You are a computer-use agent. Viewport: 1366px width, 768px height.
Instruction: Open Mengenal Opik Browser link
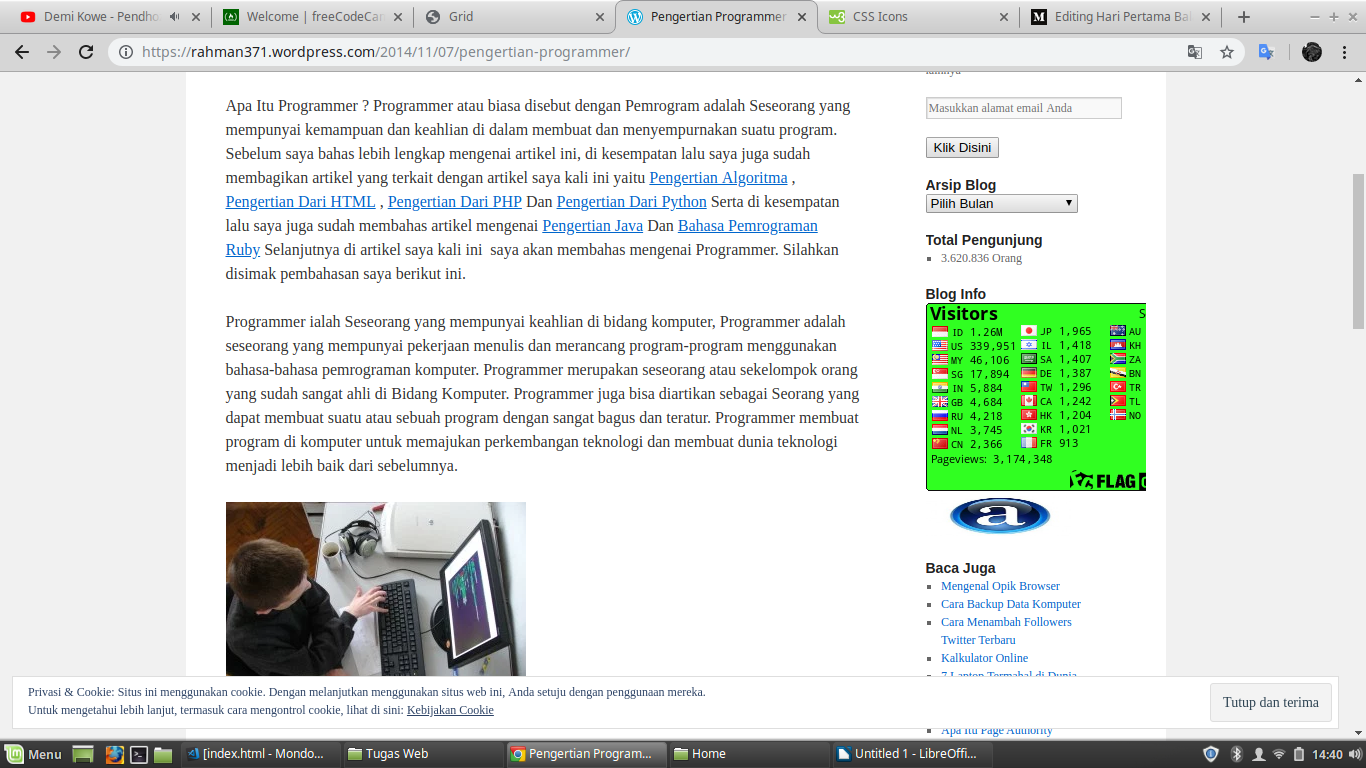point(1000,586)
